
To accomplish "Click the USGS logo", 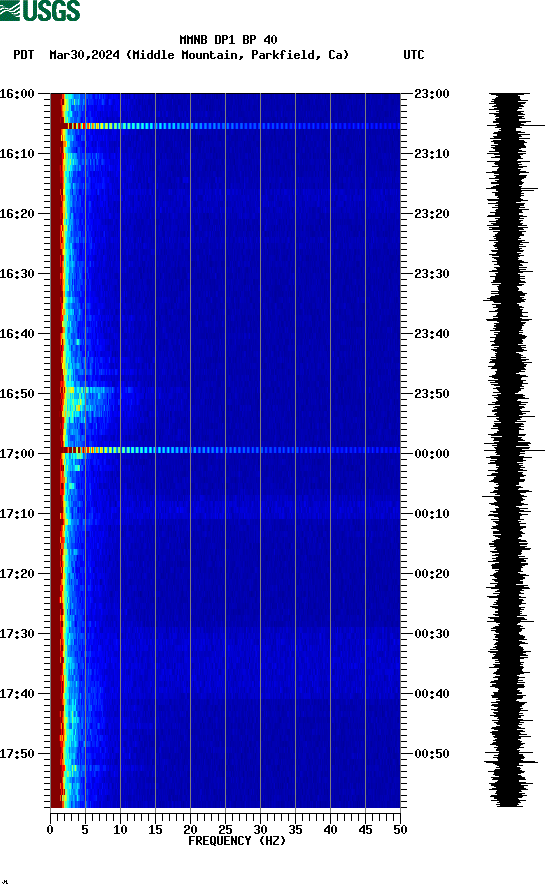I will 40,11.
